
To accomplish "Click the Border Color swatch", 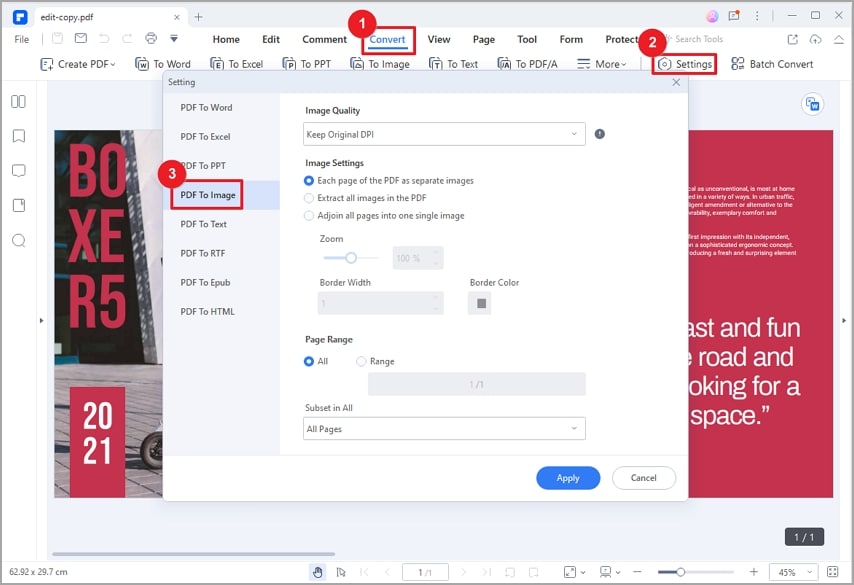I will tap(480, 303).
